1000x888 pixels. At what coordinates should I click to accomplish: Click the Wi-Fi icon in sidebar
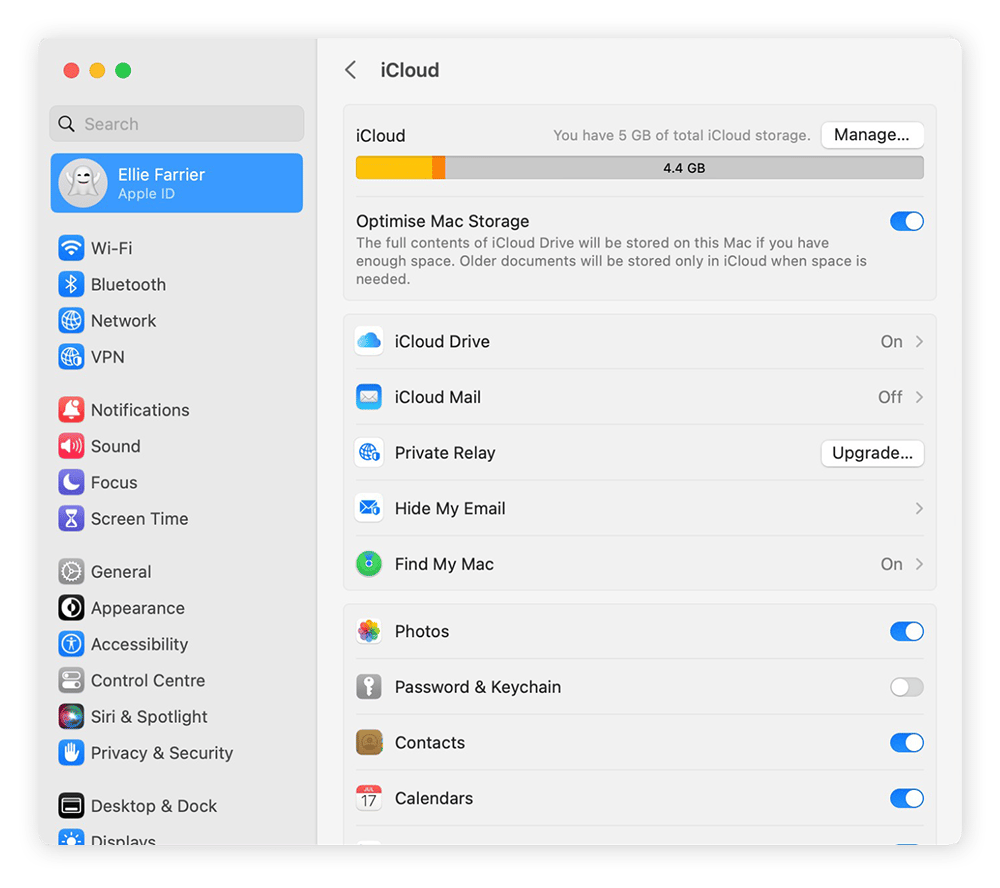click(71, 248)
